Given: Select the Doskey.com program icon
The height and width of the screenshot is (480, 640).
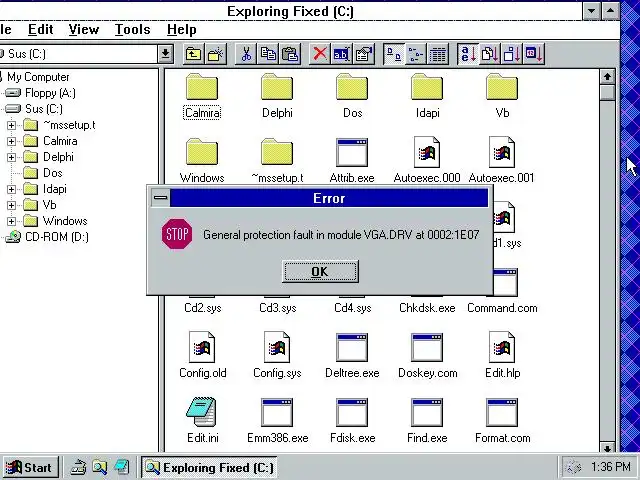Looking at the screenshot, I should click(427, 347).
